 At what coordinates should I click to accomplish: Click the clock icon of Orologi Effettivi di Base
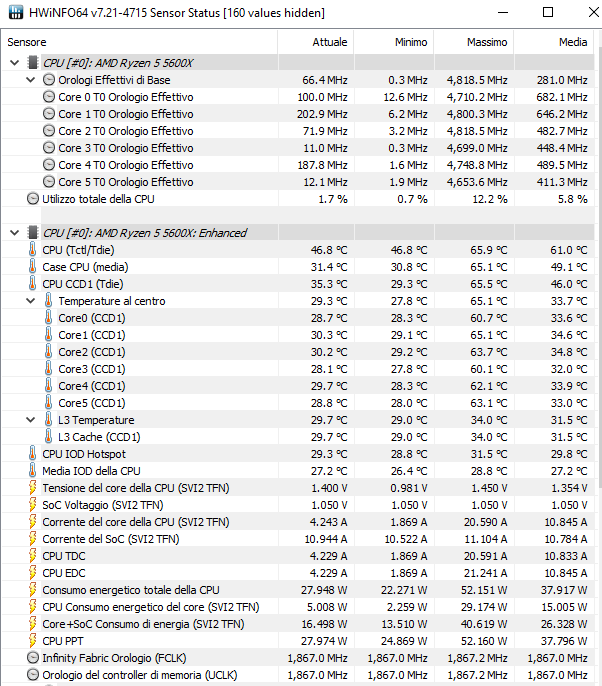[x=49, y=80]
